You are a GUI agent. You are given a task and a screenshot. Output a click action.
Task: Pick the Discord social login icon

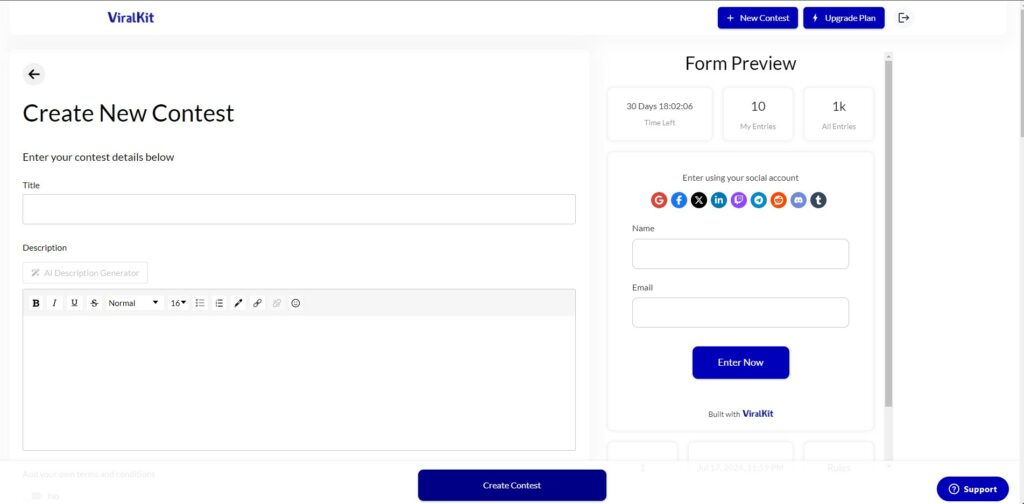point(799,200)
